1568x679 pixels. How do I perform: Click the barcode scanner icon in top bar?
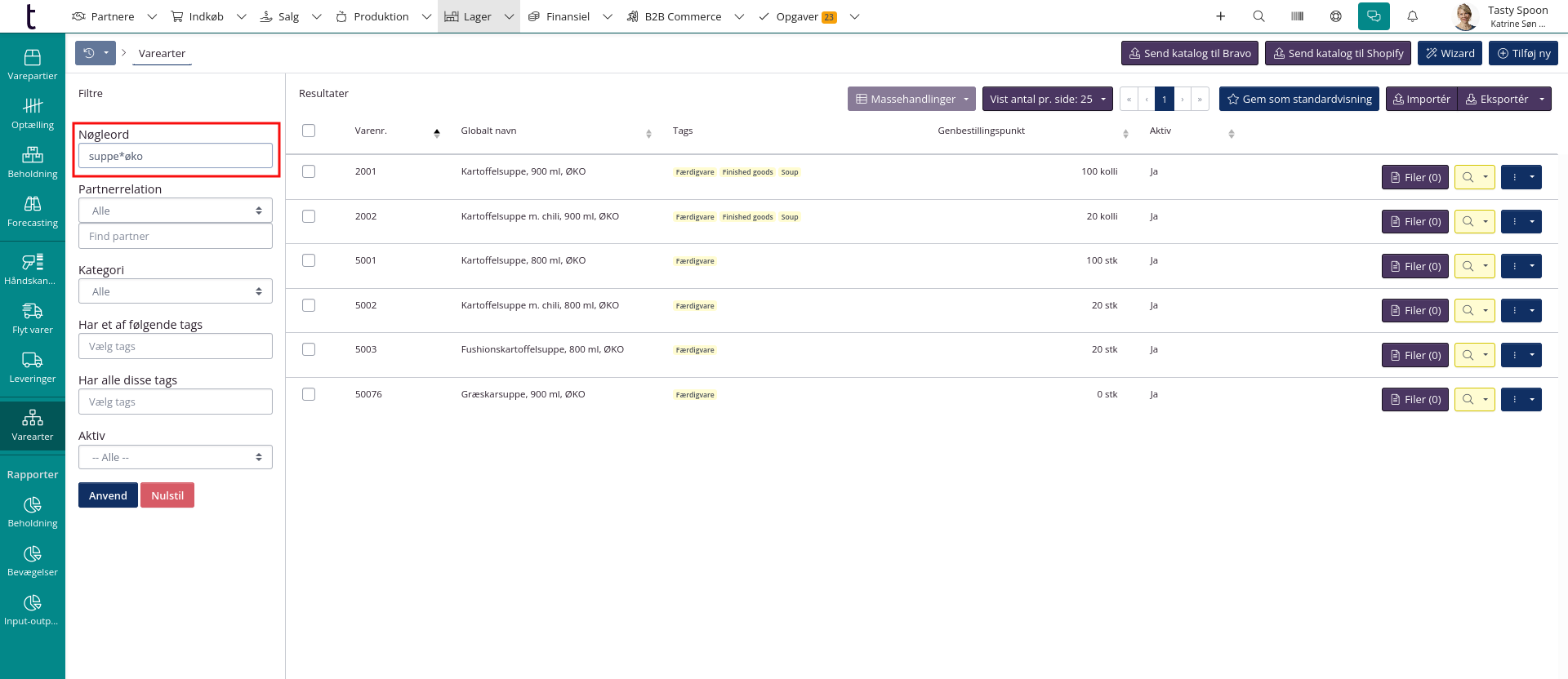(x=1297, y=16)
